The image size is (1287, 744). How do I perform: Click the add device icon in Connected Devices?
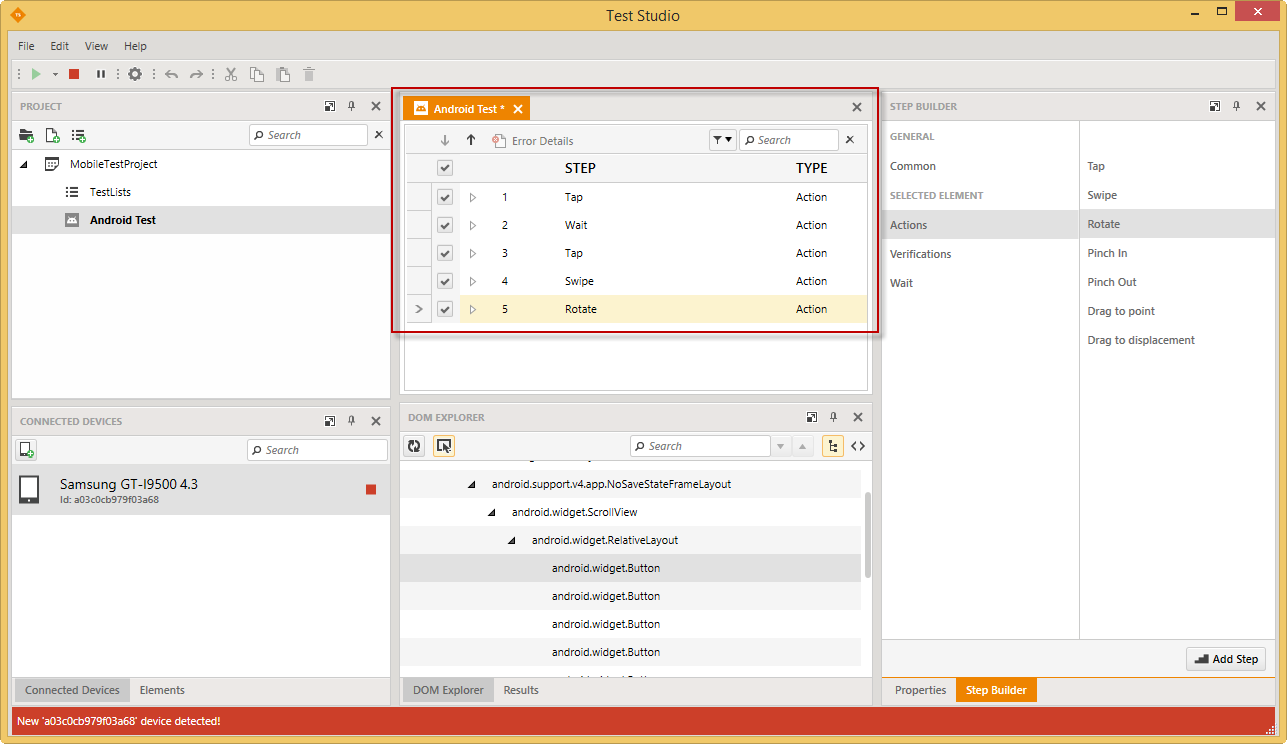tap(27, 450)
